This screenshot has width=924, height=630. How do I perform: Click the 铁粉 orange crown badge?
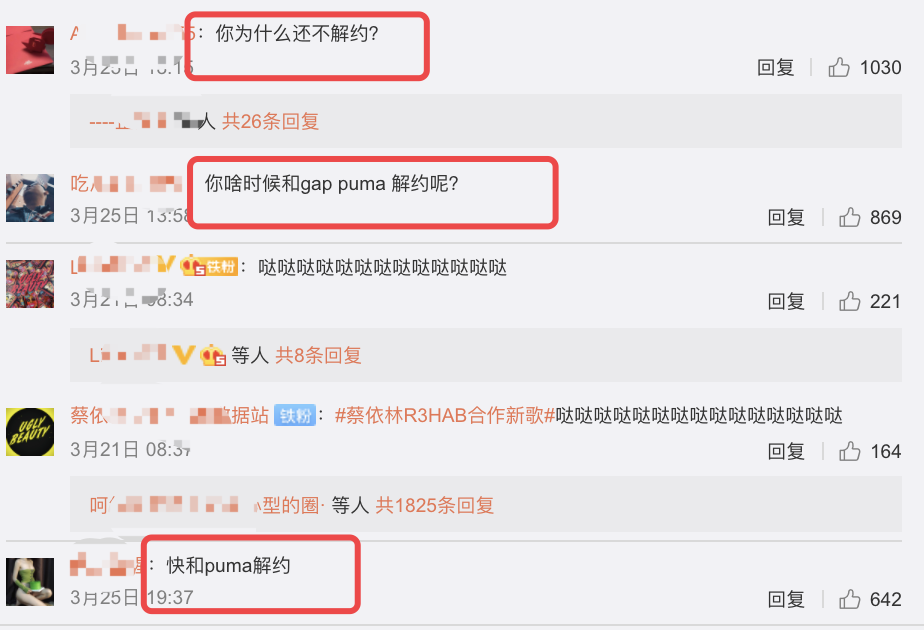coord(209,266)
